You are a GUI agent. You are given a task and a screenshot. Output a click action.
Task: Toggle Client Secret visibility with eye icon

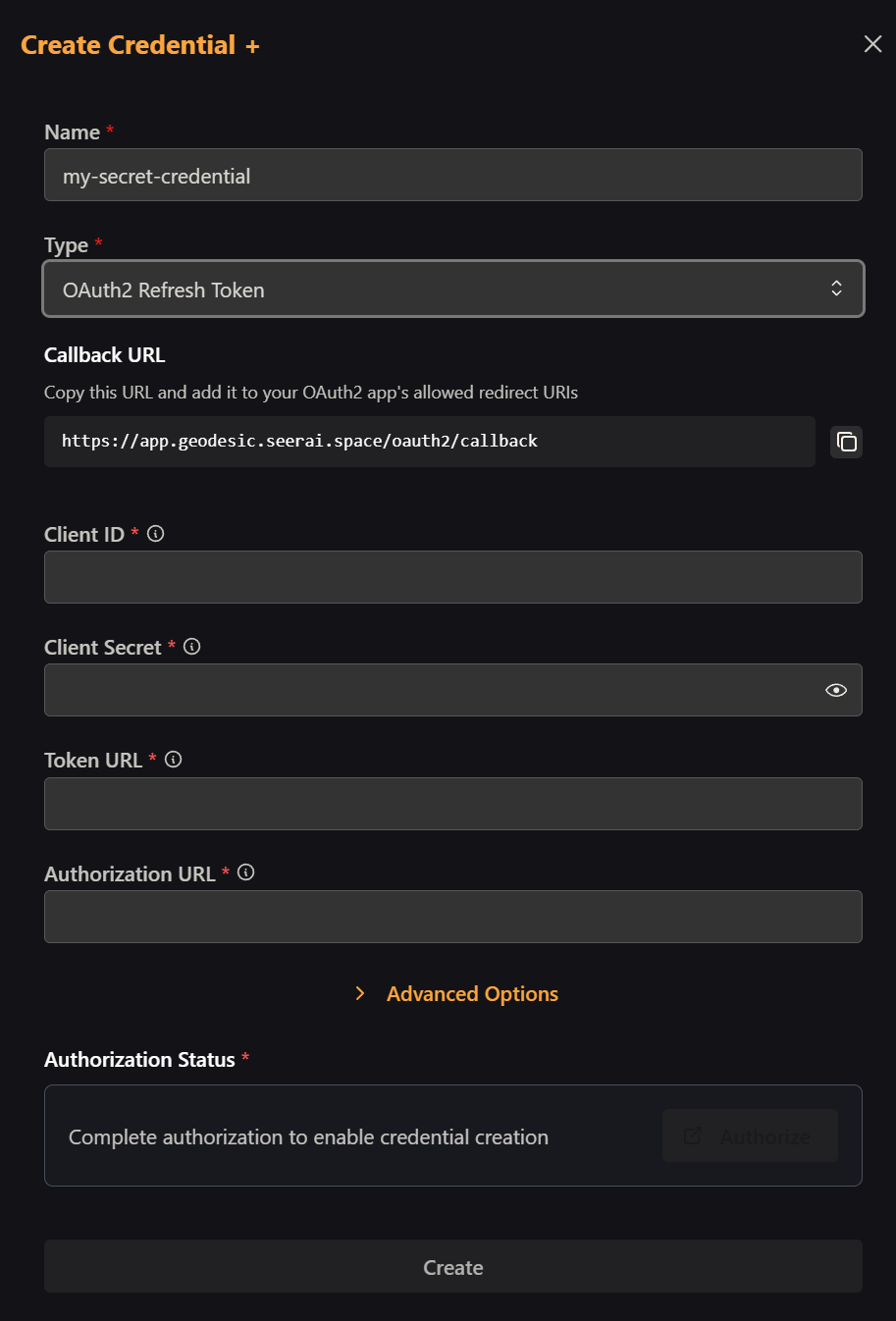pyautogui.click(x=836, y=690)
